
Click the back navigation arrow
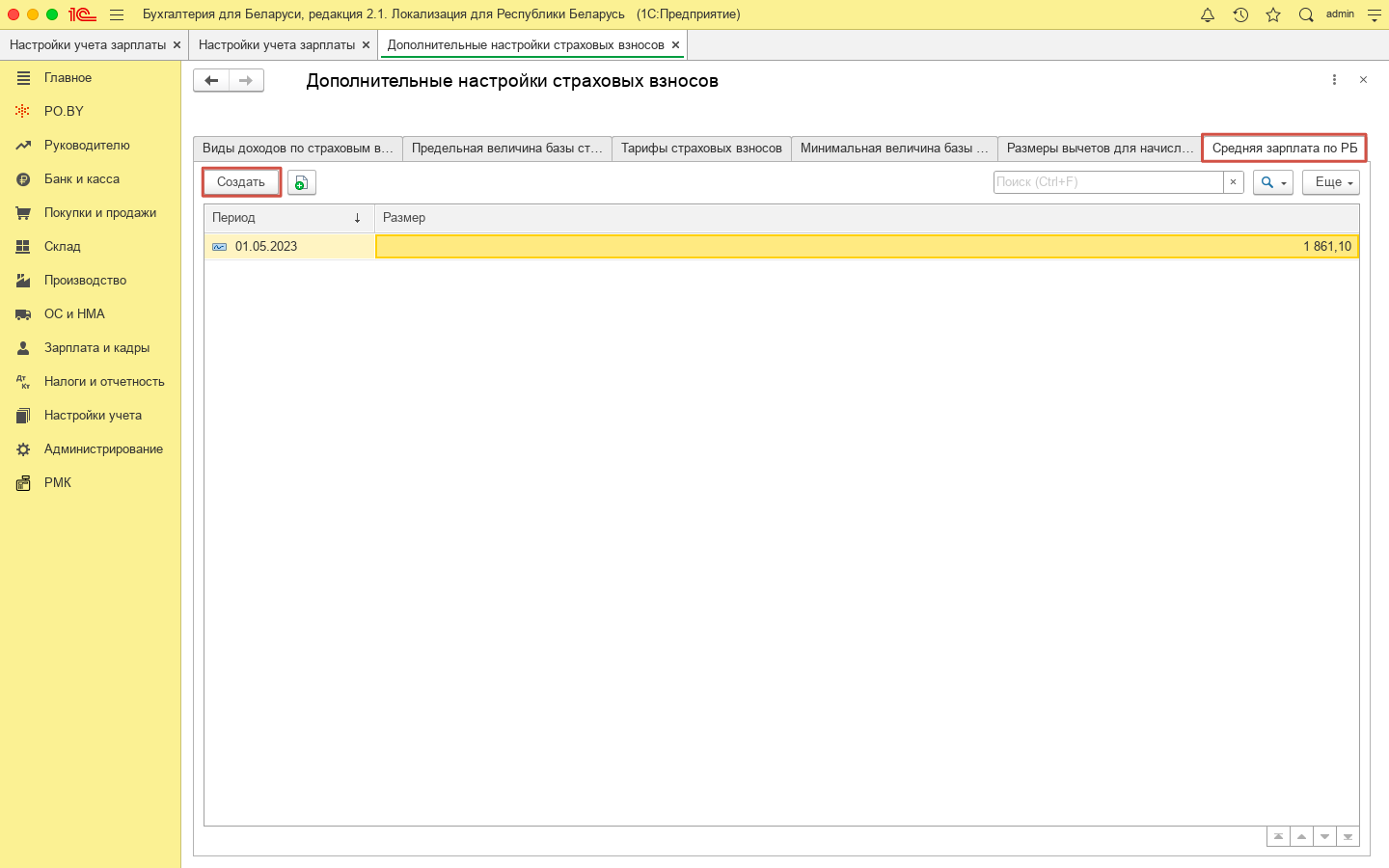[211, 81]
